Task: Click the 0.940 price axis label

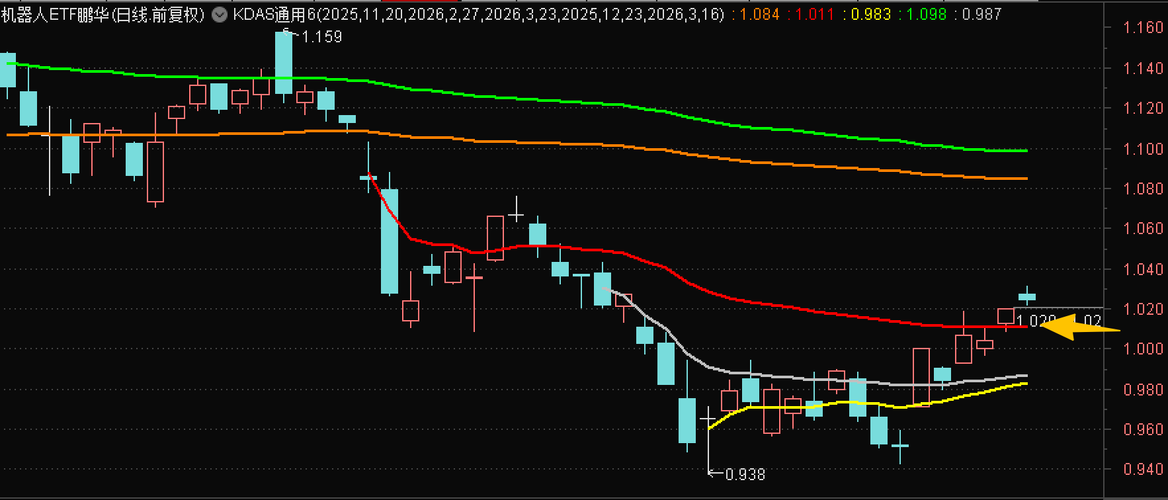Action: point(1142,469)
